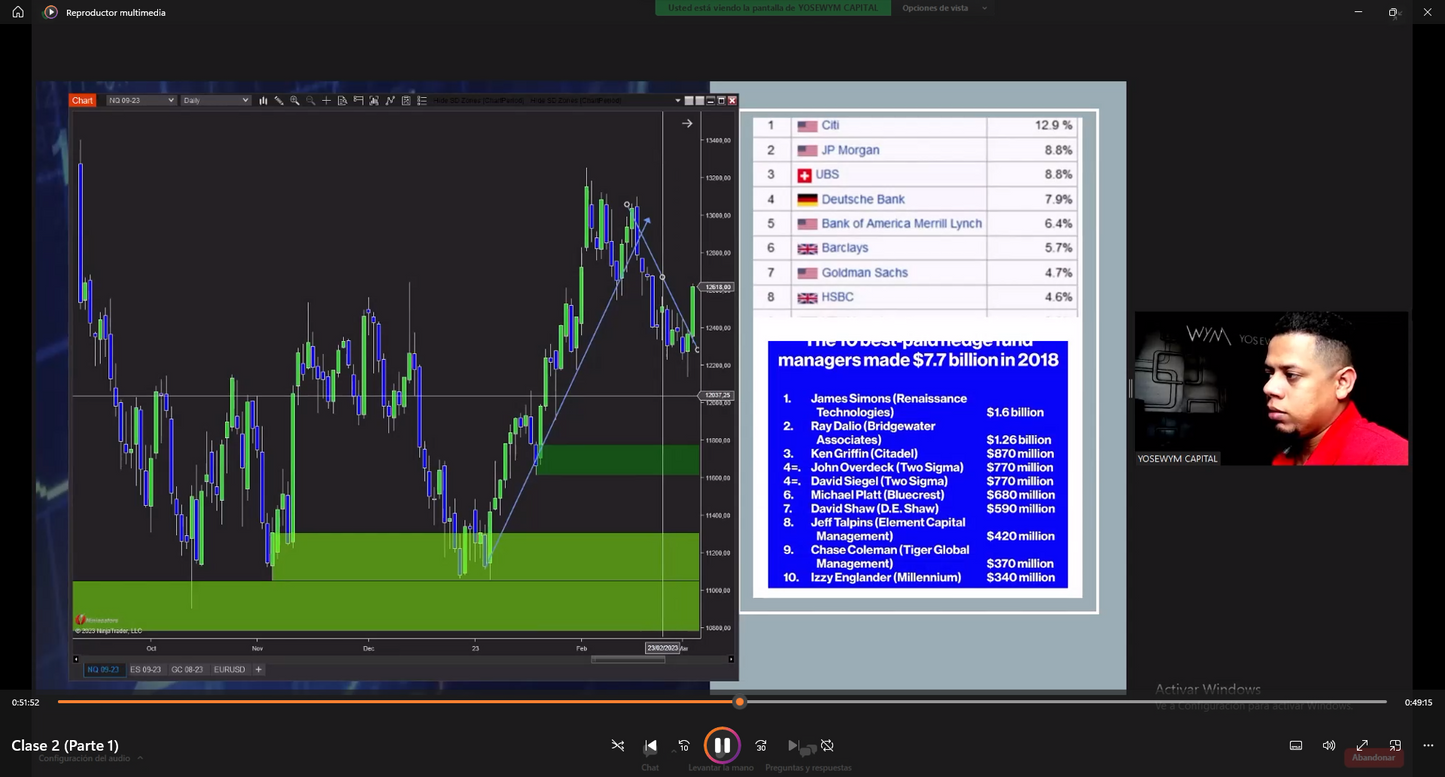Switch to the NQ 09-23 chart tab
This screenshot has width=1445, height=777.
[103, 669]
